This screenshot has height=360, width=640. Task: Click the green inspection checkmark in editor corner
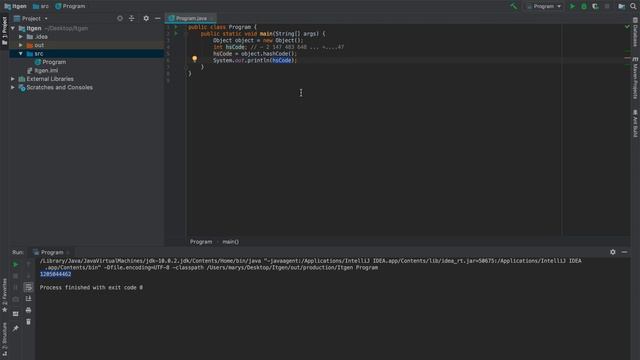627,27
